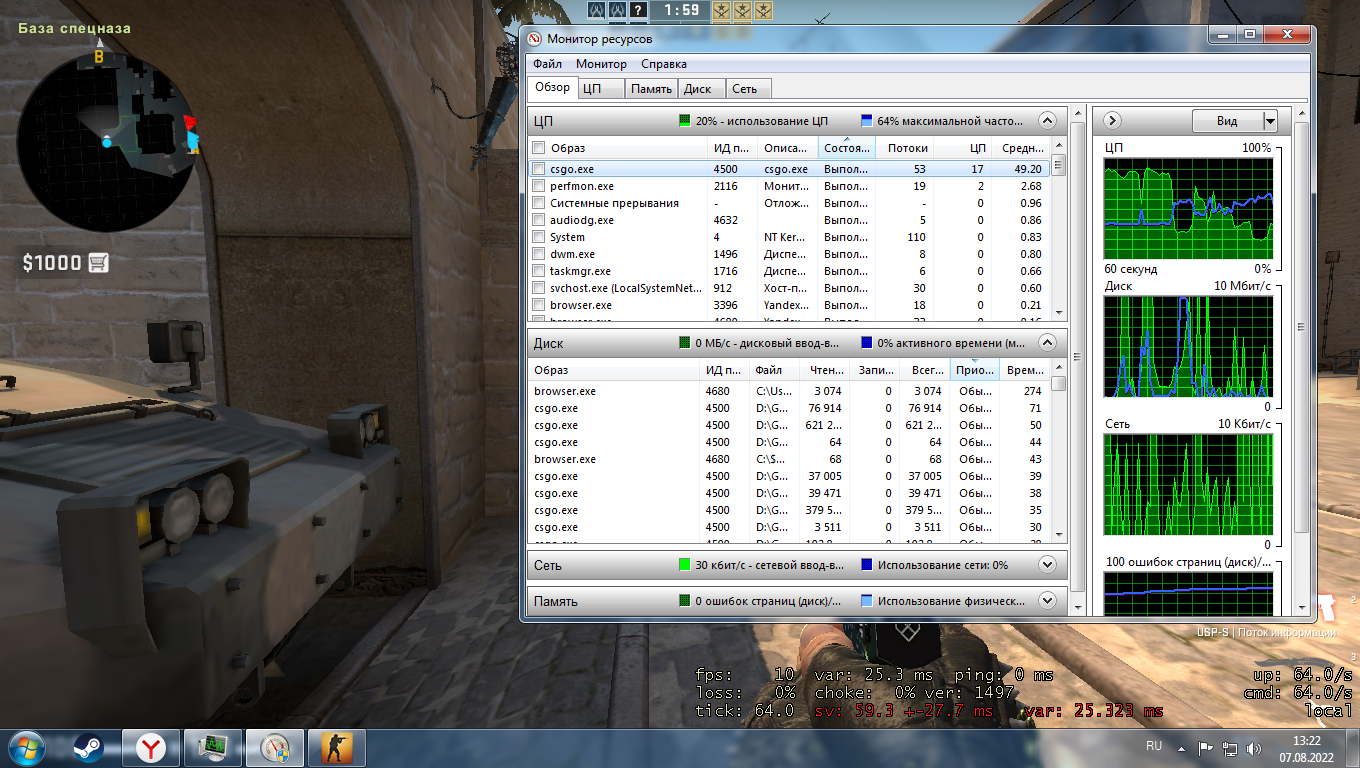The image size is (1360, 768).
Task: Open the Монитор menu
Action: [x=601, y=64]
